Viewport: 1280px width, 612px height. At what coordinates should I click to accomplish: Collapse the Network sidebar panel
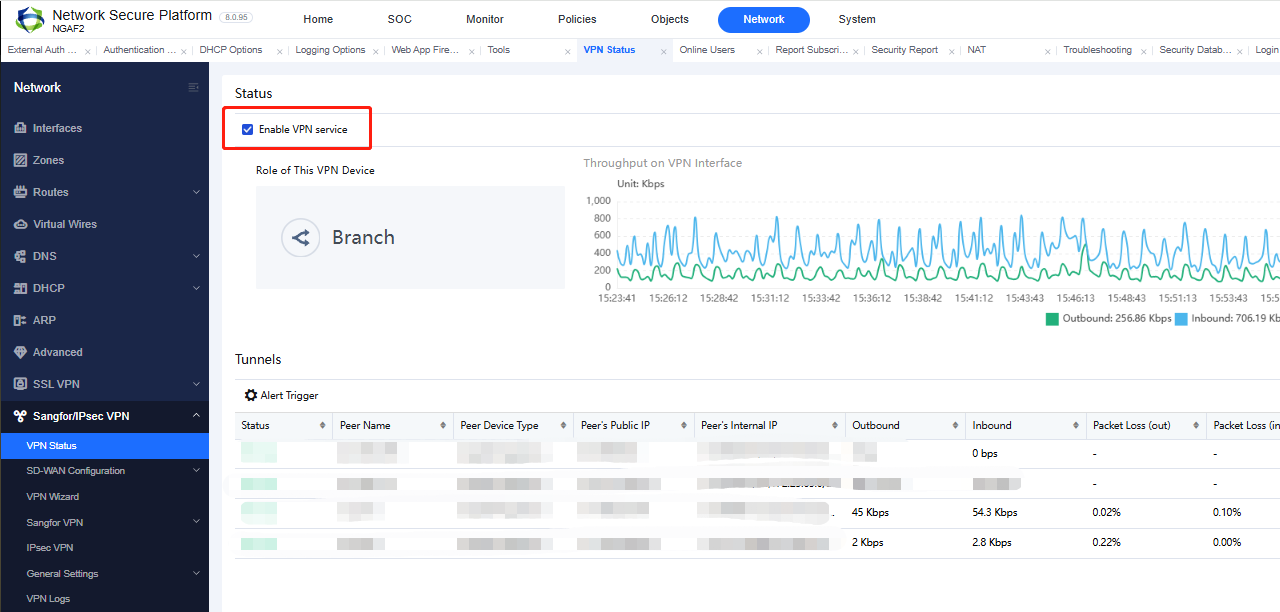click(192, 87)
